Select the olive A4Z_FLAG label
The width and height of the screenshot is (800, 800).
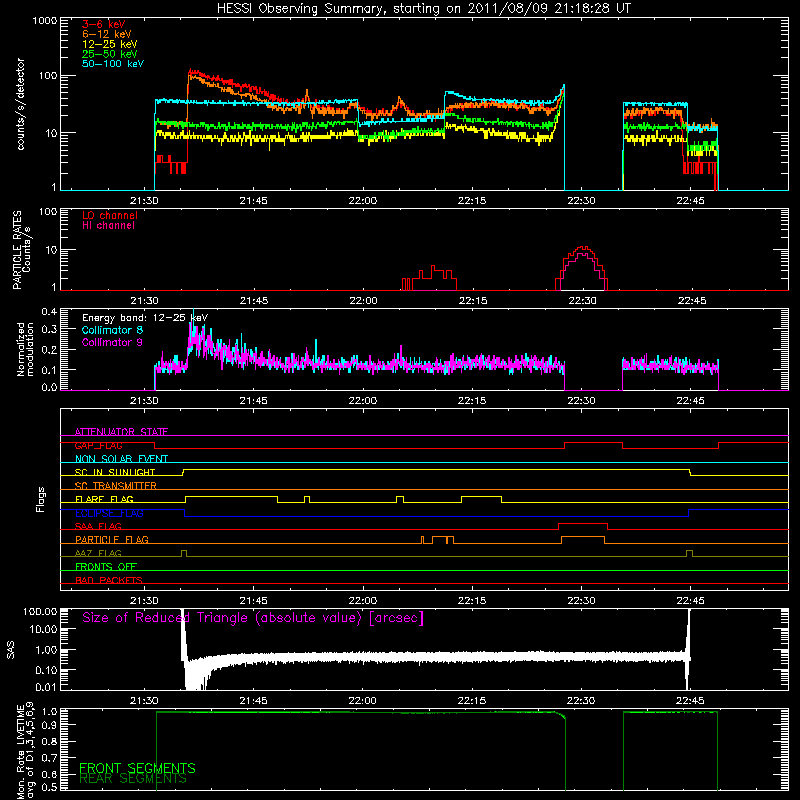pos(98,553)
